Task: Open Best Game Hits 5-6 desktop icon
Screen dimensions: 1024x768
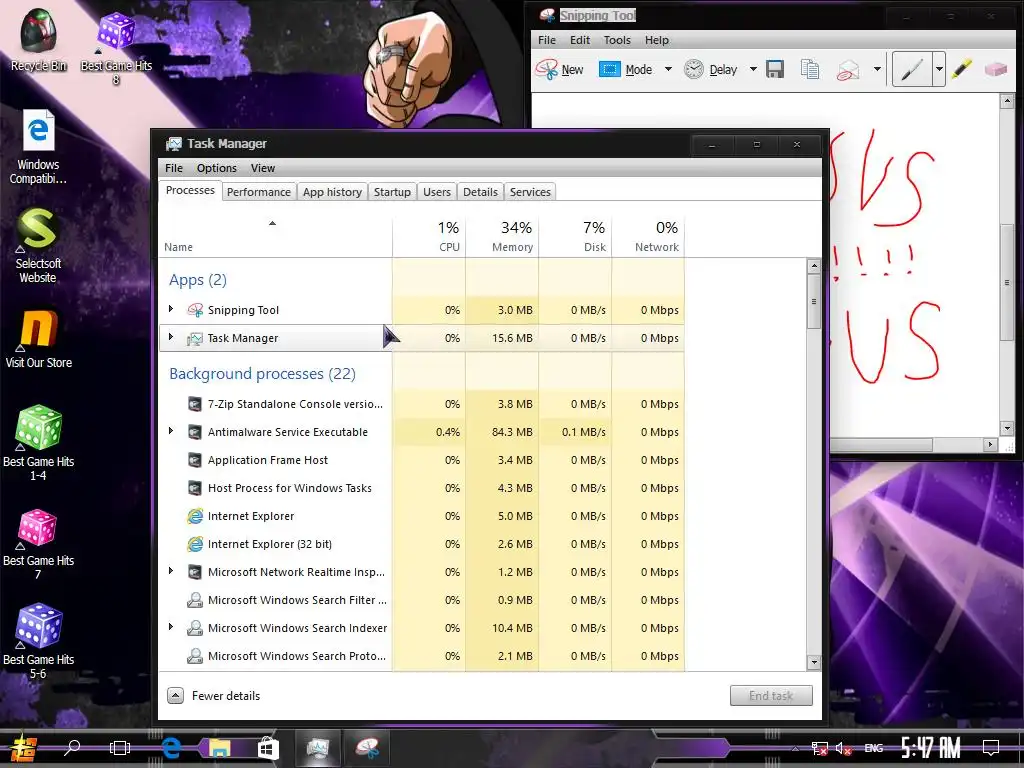Action: (39, 641)
